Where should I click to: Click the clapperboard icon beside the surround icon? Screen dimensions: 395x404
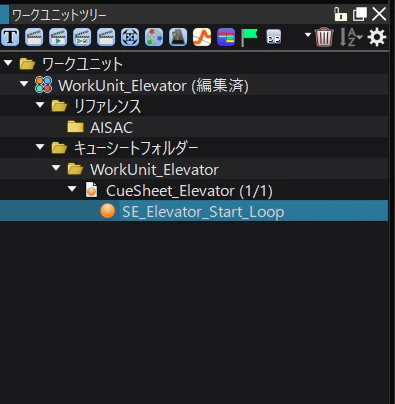106,37
